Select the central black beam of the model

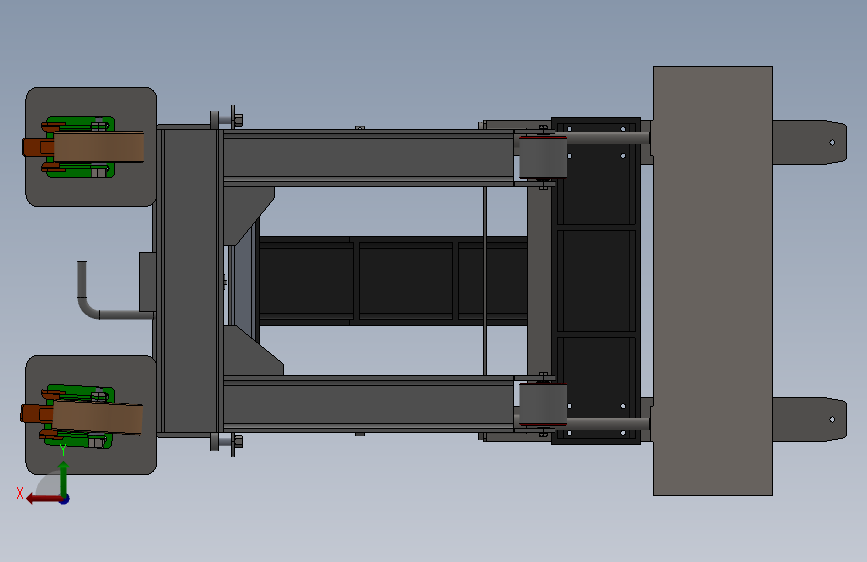tap(393, 280)
